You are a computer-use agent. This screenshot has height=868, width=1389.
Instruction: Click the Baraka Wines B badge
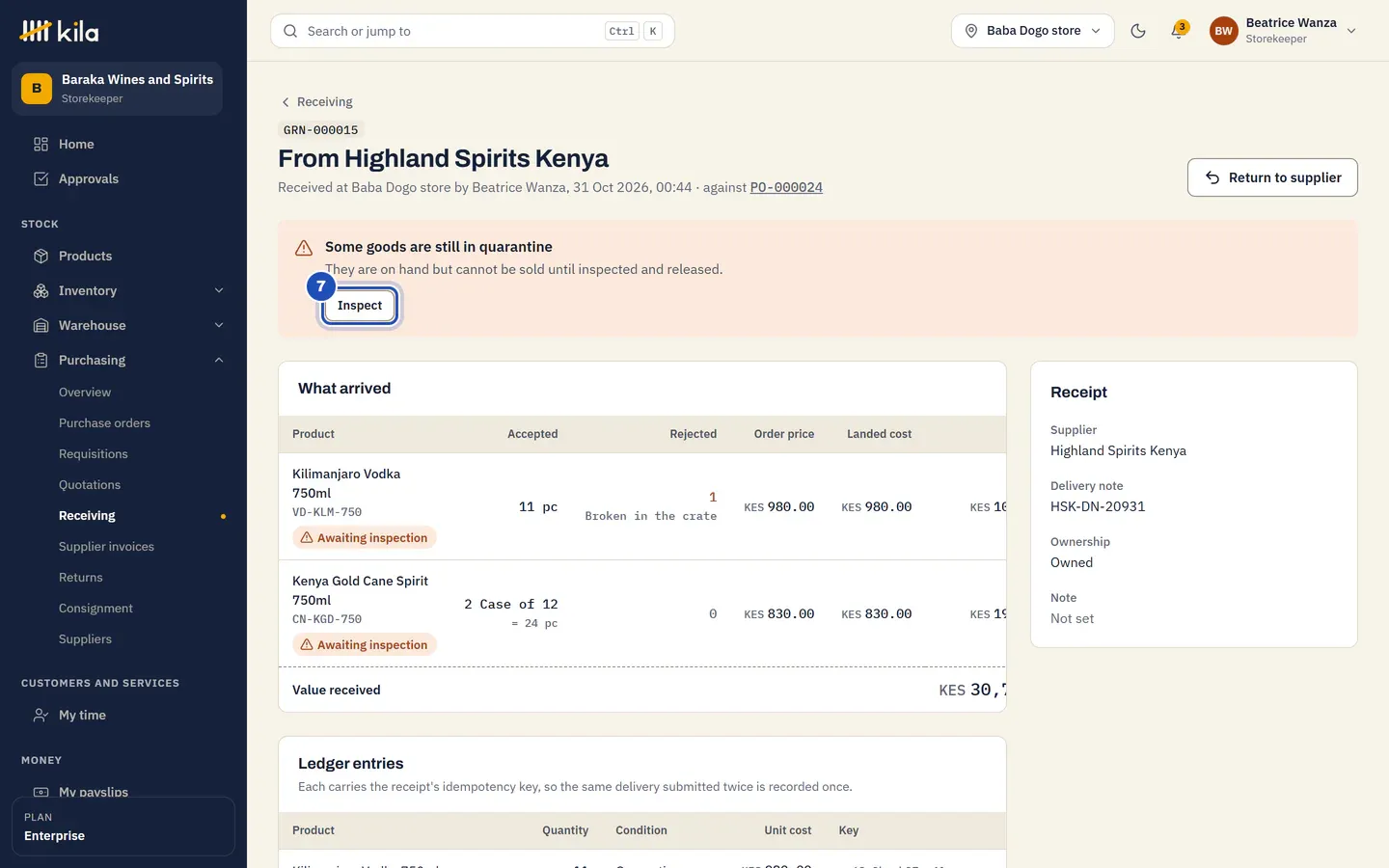(37, 89)
